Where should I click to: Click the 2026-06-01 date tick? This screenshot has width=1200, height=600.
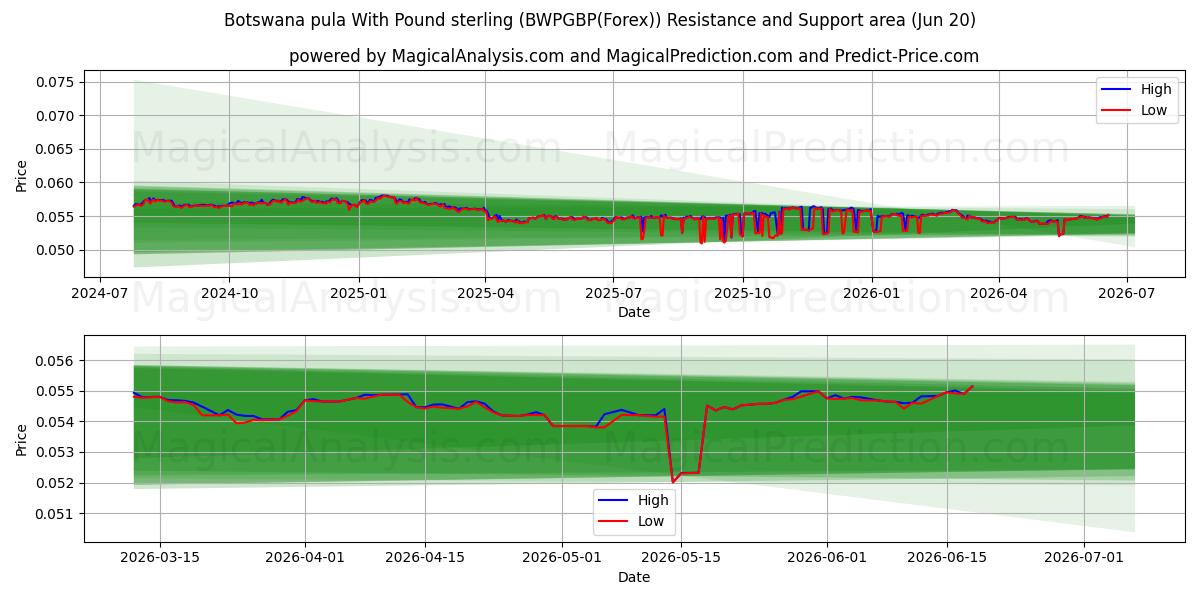827,559
